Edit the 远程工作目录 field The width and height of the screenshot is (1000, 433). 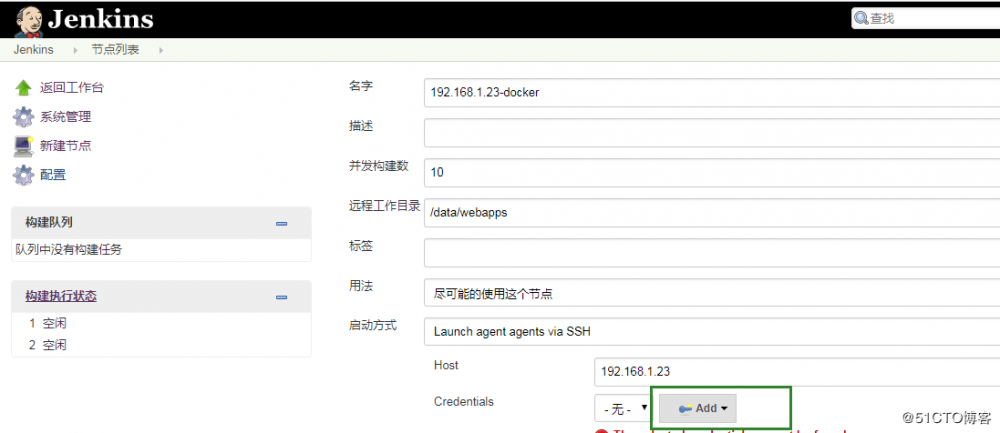[712, 213]
